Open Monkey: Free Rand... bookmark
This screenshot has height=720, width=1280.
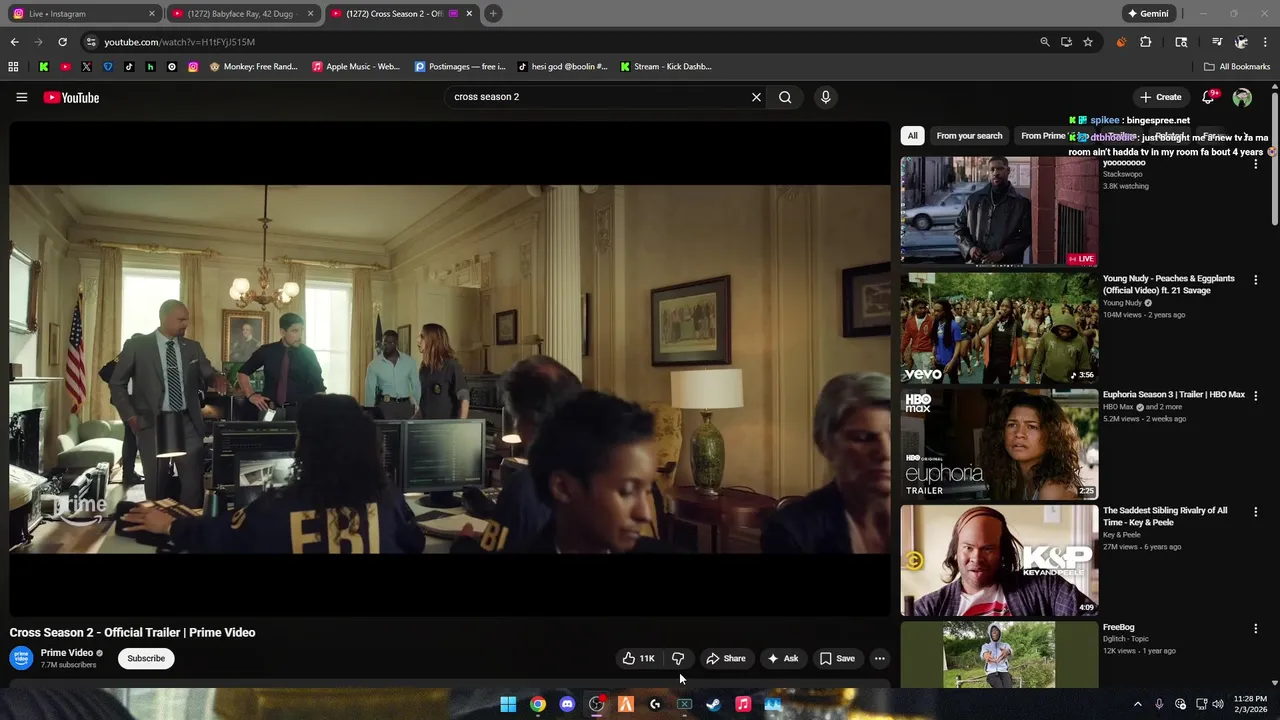254,67
